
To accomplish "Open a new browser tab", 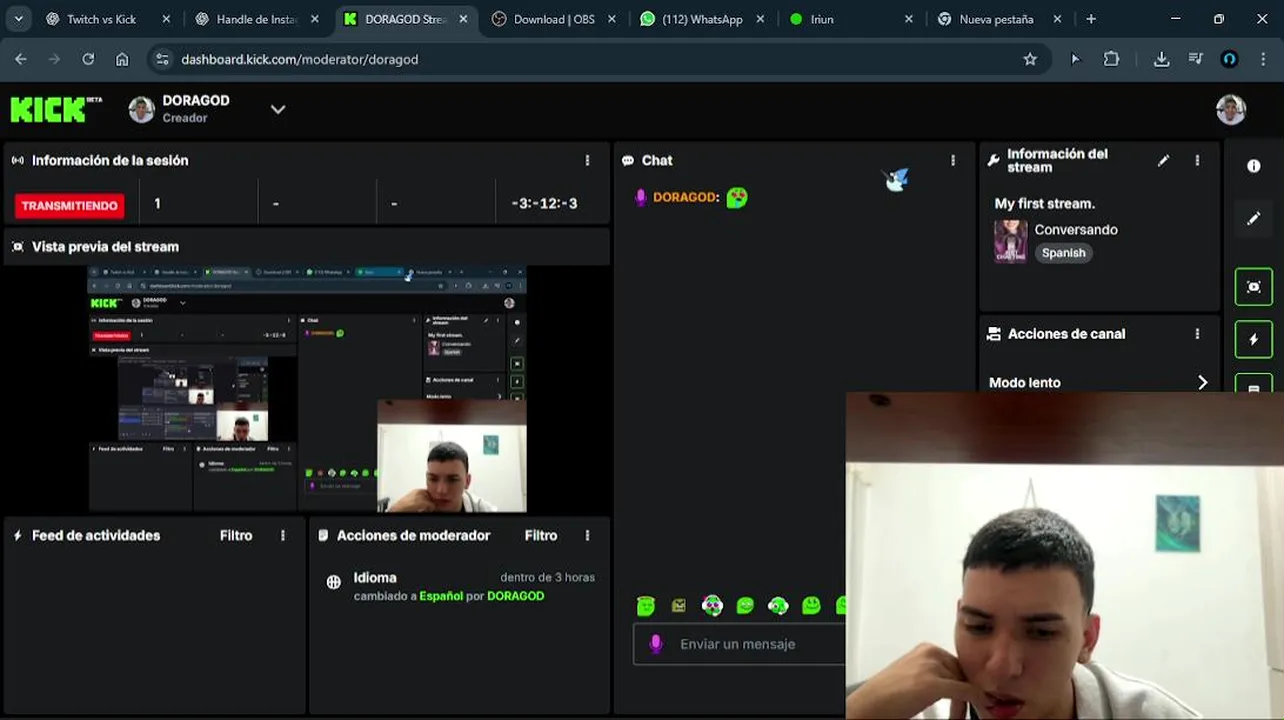I will click(x=1091, y=19).
